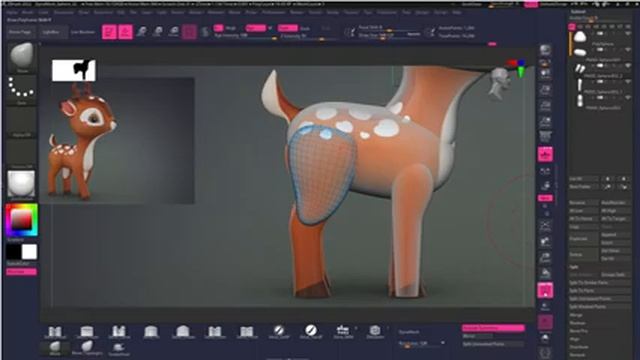Image resolution: width=640 pixels, height=360 pixels.
Task: Toggle the Gizmo 3D icon
Action: [189, 32]
